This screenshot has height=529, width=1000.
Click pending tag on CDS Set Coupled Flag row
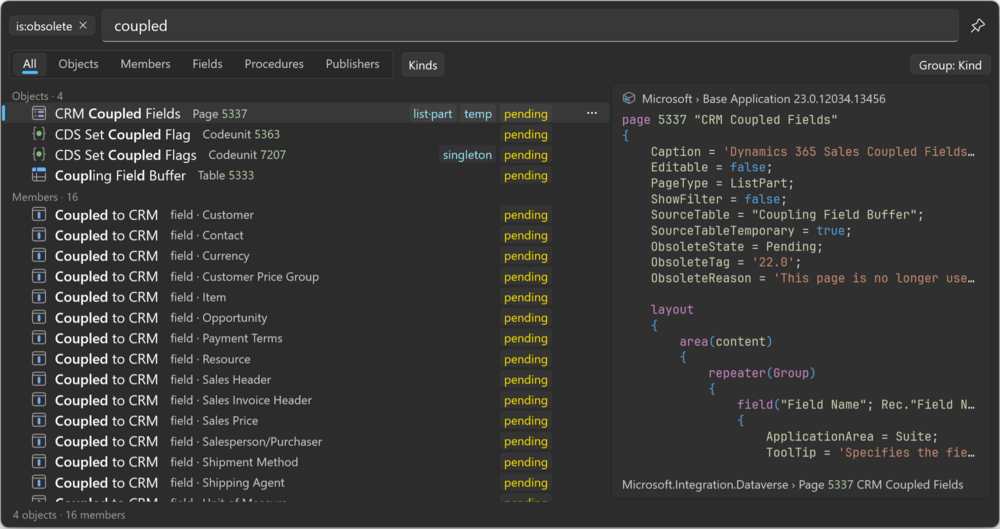[526, 134]
